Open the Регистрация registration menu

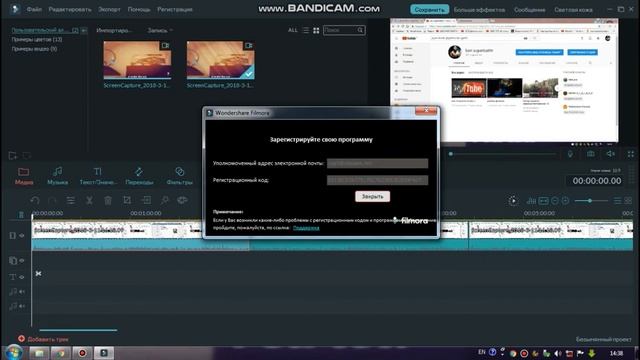[x=175, y=9]
